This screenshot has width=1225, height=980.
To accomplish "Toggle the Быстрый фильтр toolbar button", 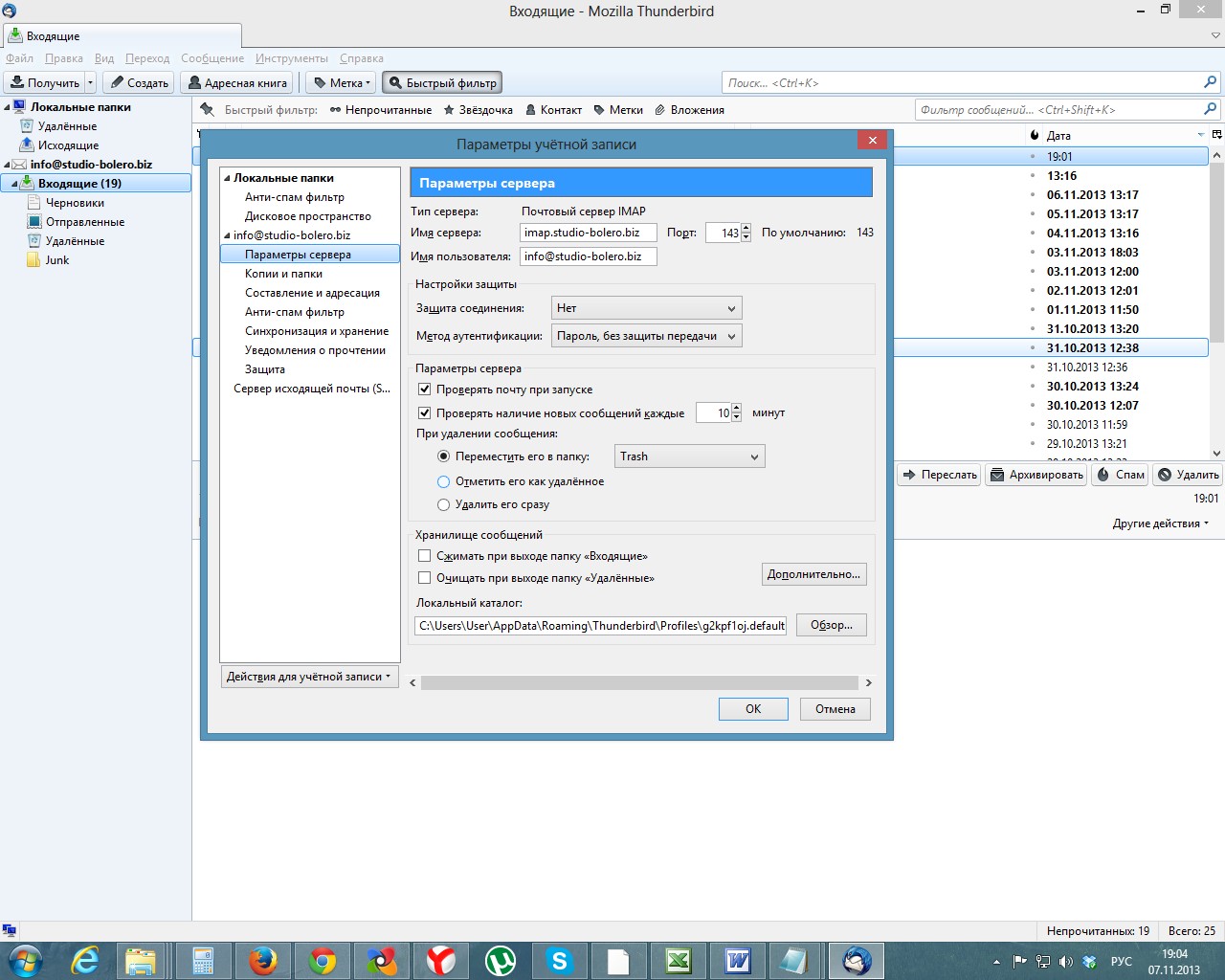I will pyautogui.click(x=442, y=83).
